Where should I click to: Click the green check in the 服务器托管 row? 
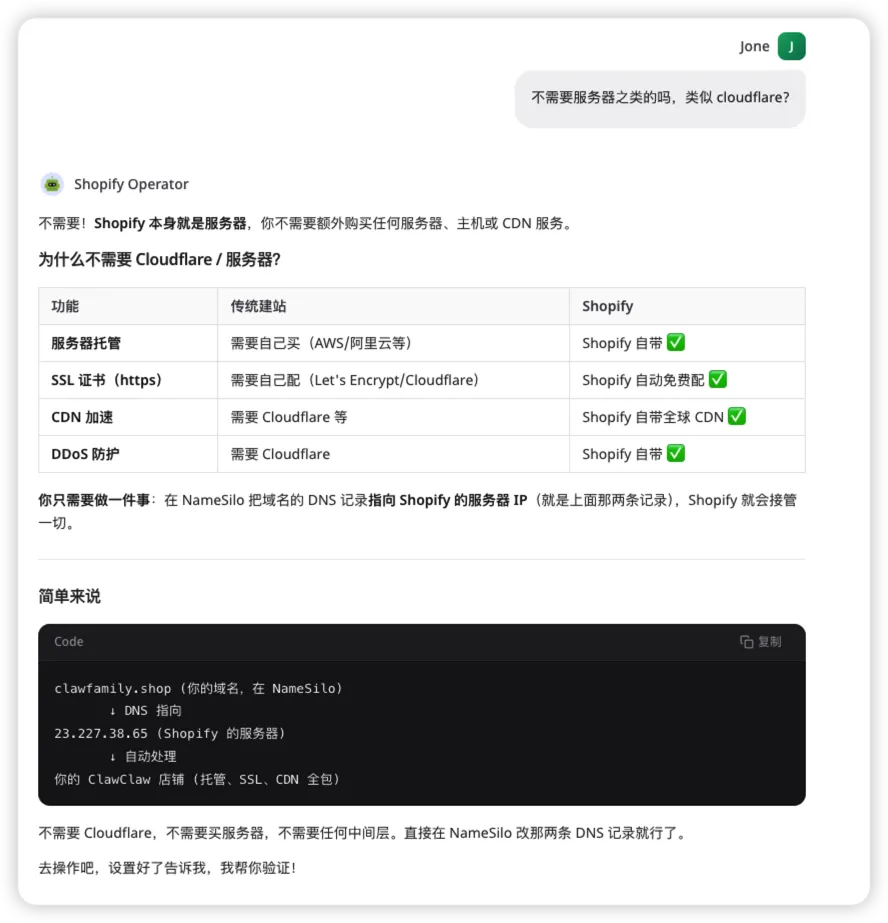(676, 343)
